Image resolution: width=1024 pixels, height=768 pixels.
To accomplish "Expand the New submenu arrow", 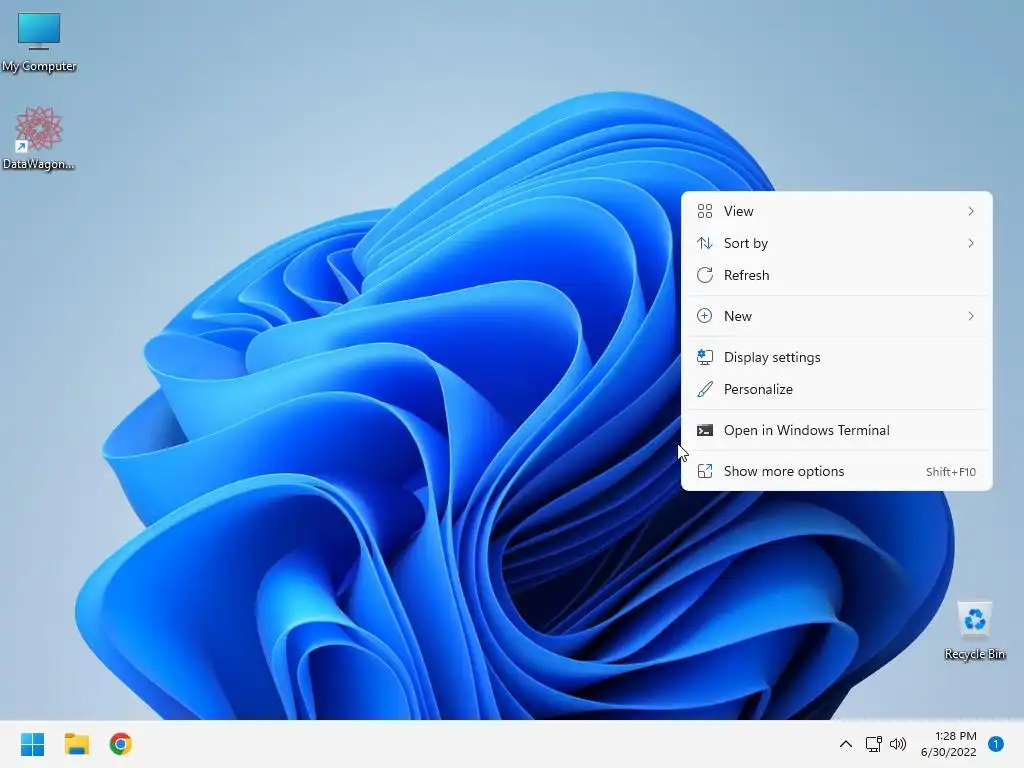I will coord(971,316).
